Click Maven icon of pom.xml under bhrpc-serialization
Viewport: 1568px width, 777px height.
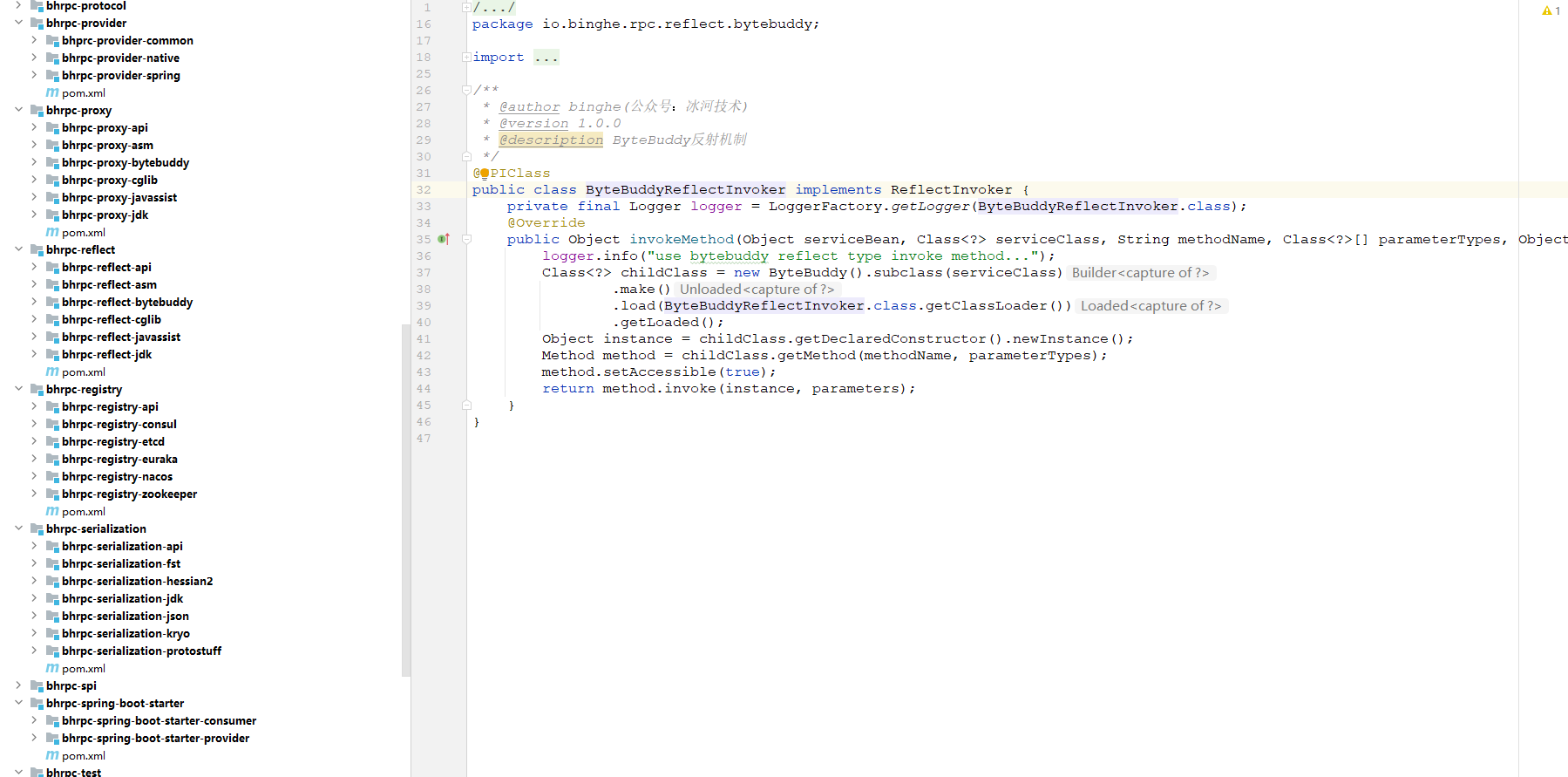(x=52, y=669)
